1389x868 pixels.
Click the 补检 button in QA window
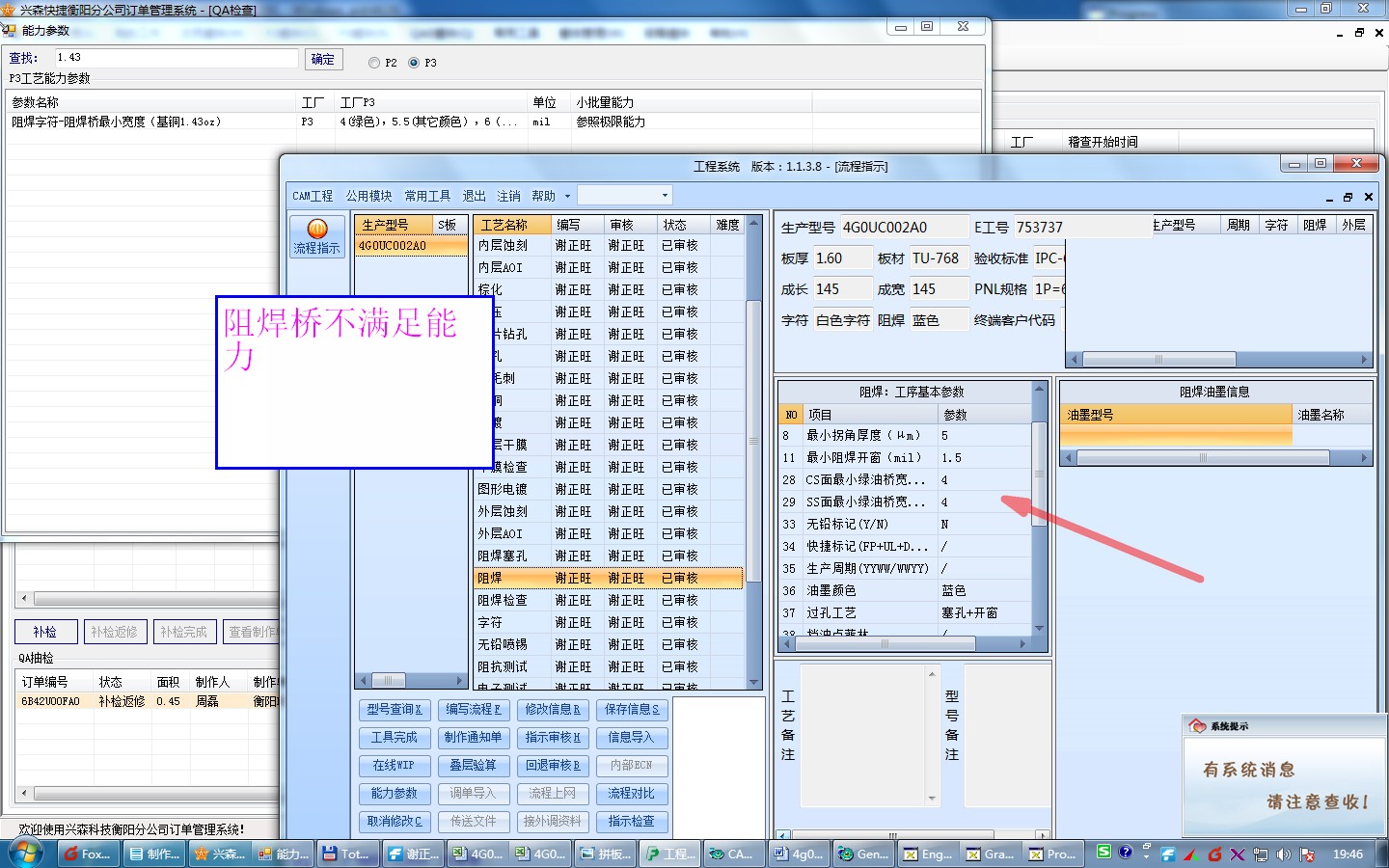point(45,632)
